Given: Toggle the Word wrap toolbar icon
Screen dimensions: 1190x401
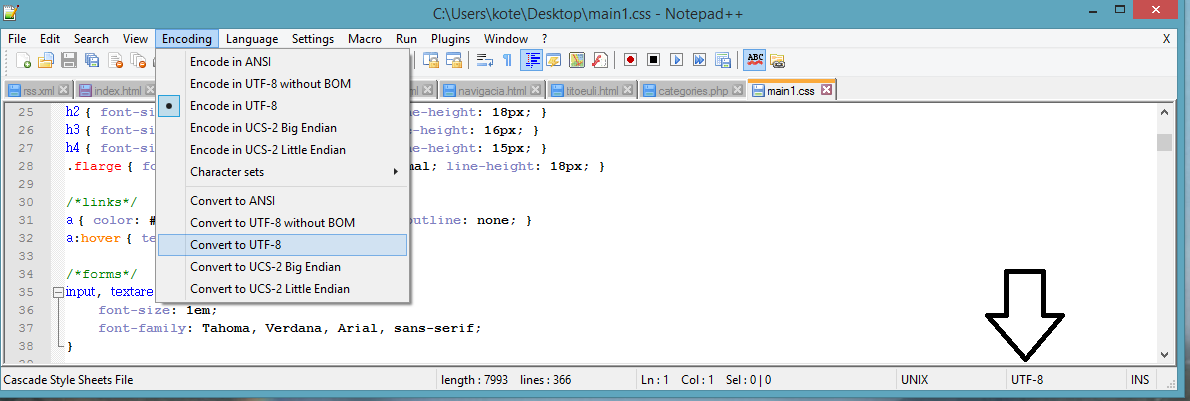Looking at the screenshot, I should click(485, 60).
